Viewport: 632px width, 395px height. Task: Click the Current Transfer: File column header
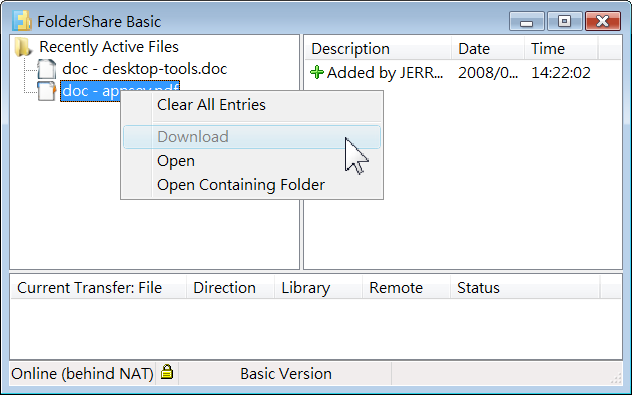[98, 288]
